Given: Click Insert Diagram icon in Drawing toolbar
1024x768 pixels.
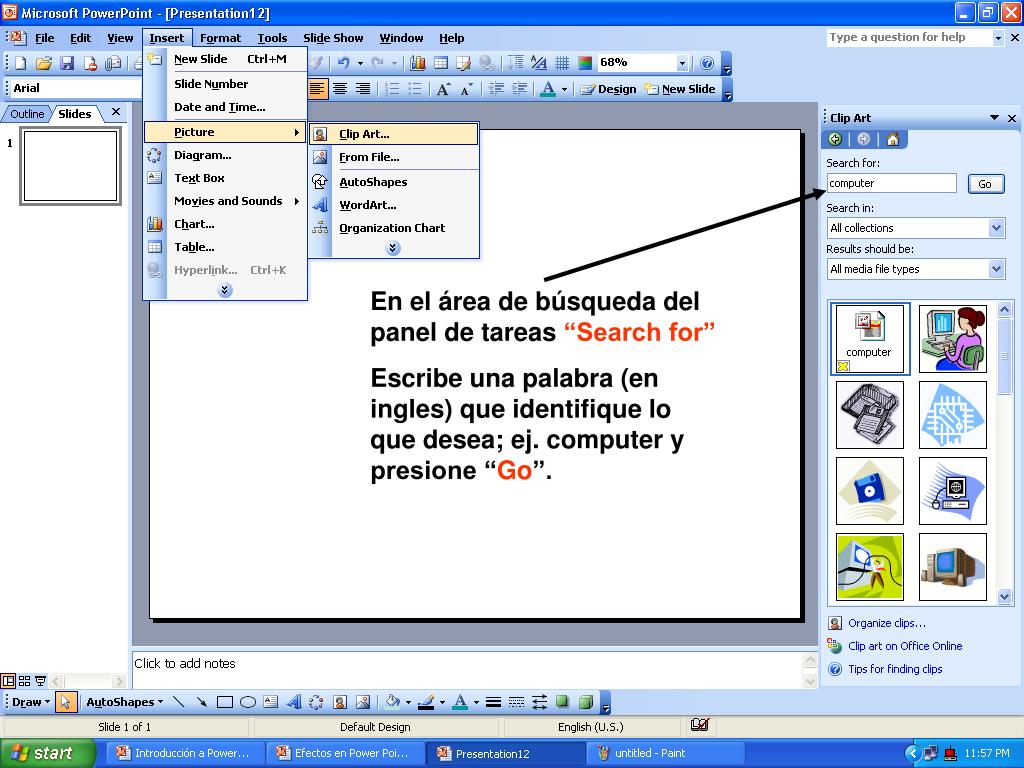Looking at the screenshot, I should [x=316, y=702].
